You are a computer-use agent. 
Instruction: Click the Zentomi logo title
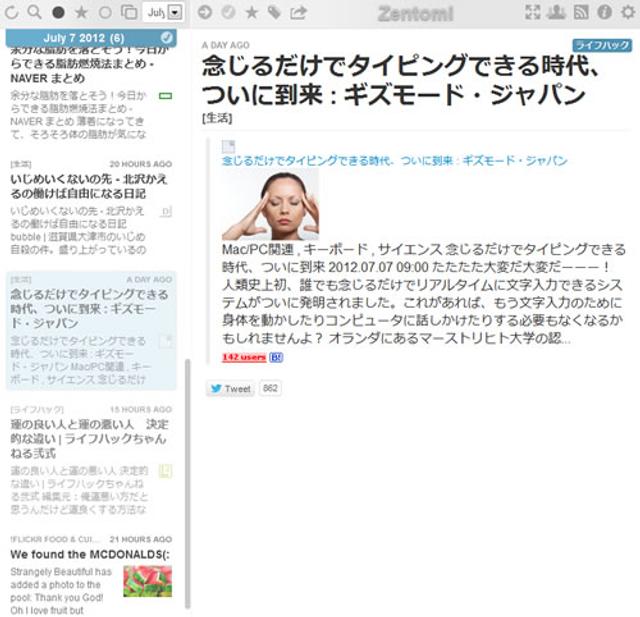tap(415, 13)
